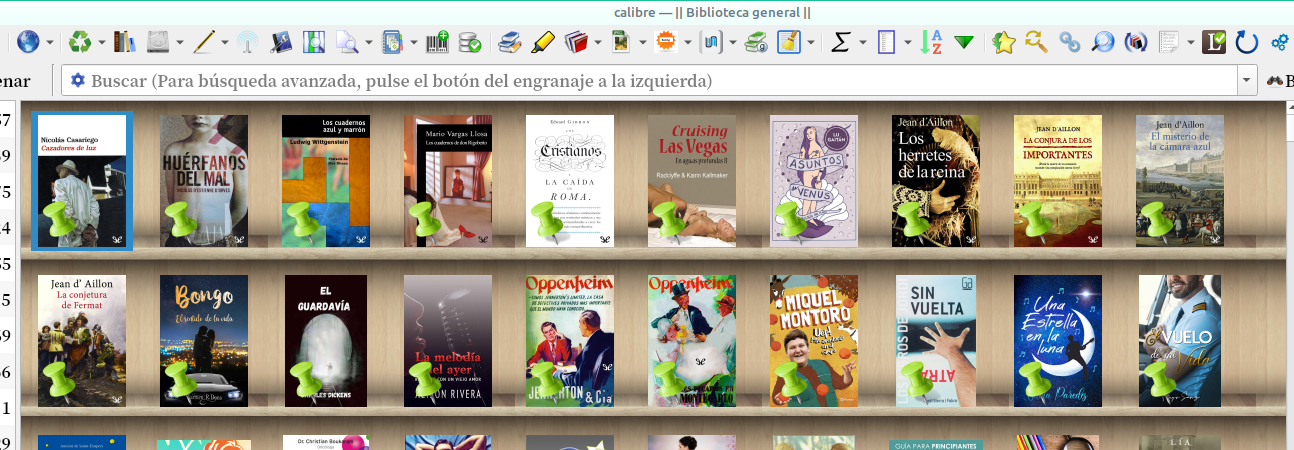Click the sigma count pages icon
This screenshot has width=1294, height=450.
pyautogui.click(x=841, y=42)
